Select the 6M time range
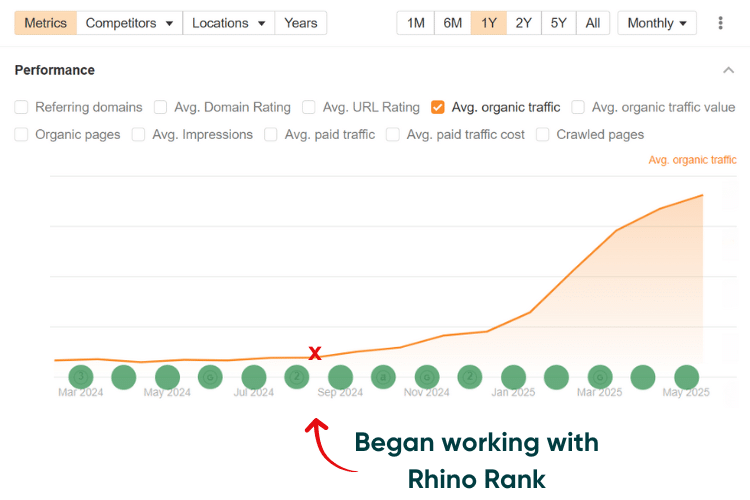The width and height of the screenshot is (750, 500). (452, 23)
